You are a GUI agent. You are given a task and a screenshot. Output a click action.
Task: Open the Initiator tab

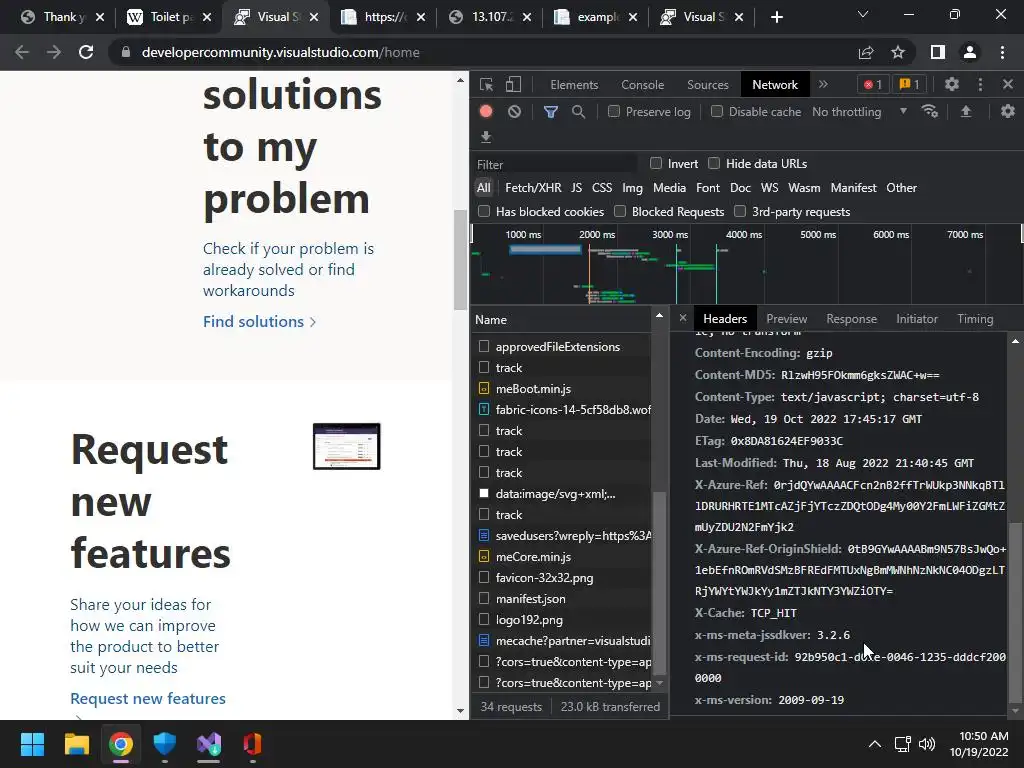tap(916, 319)
